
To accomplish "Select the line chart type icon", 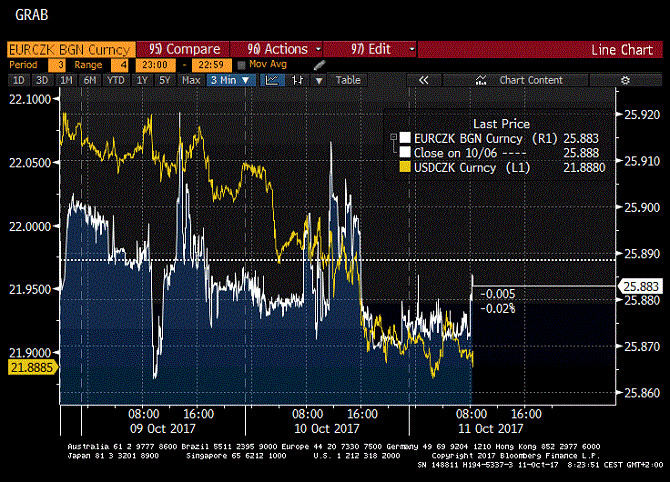I will [272, 80].
